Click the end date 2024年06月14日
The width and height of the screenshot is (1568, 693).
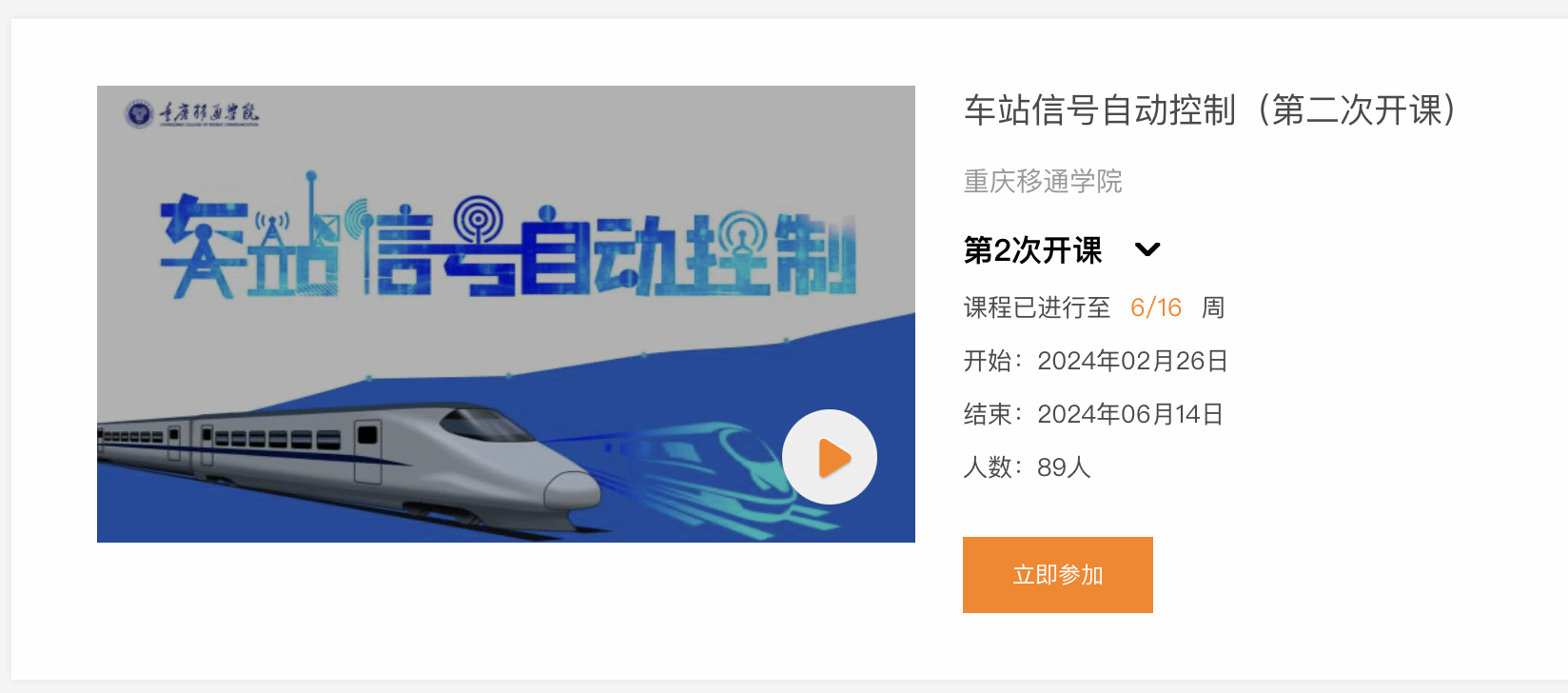pos(1130,414)
